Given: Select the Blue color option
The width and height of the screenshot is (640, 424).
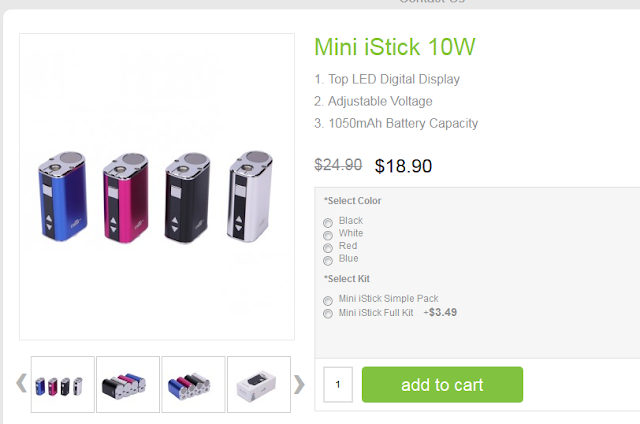Looking at the screenshot, I should (328, 260).
